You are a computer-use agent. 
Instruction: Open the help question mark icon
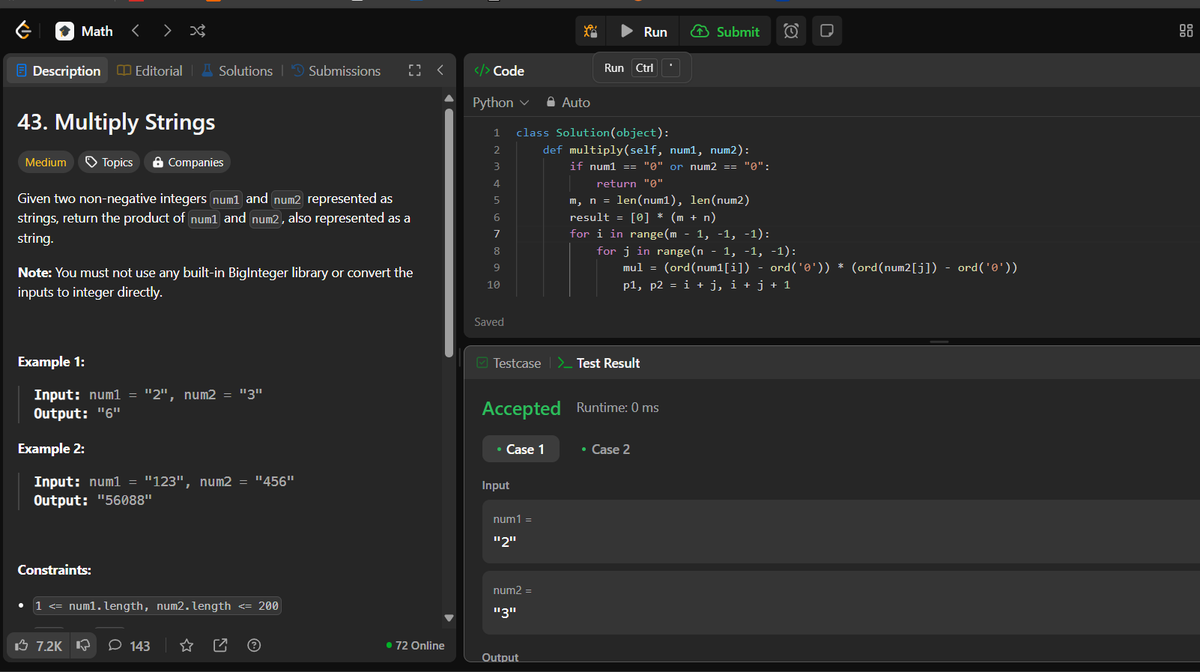[254, 646]
